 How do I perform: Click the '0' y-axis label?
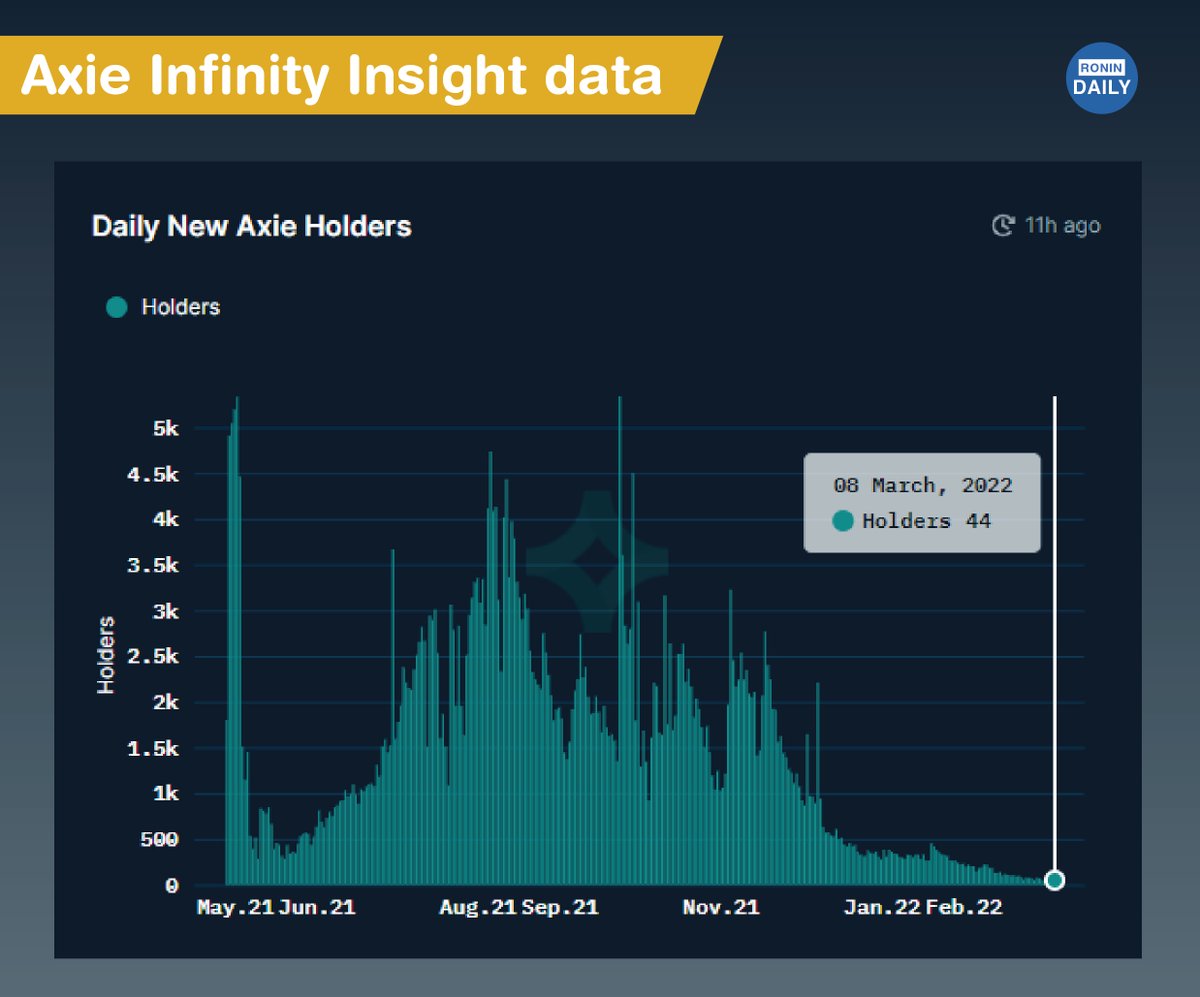coord(172,886)
